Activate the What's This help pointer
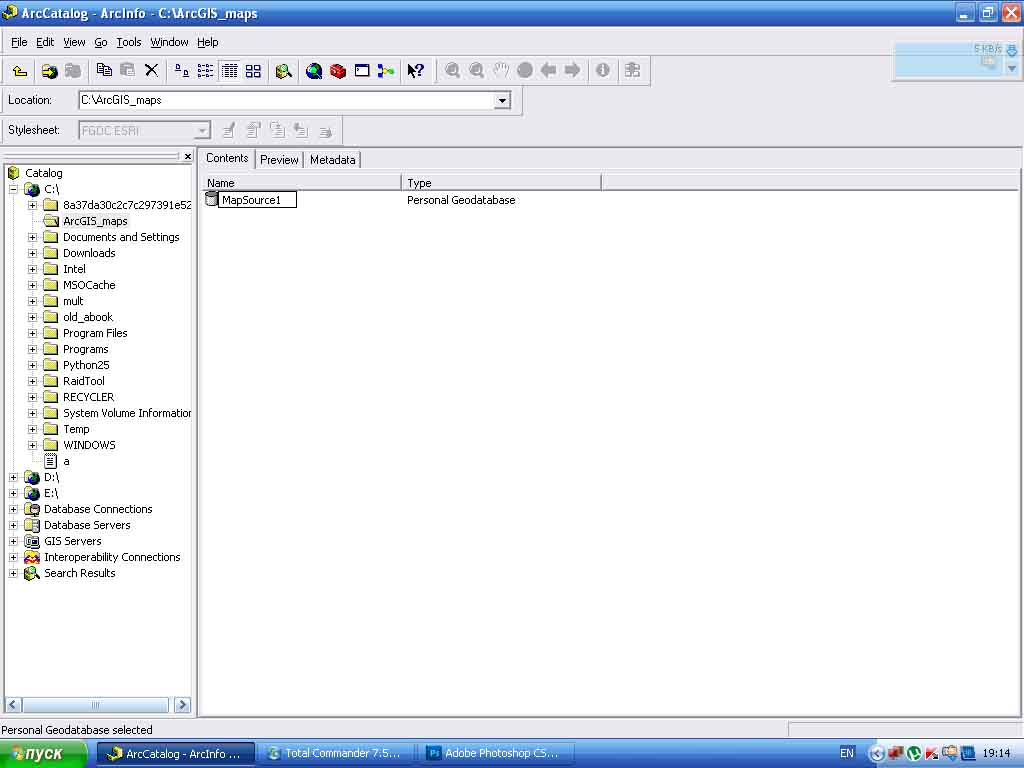Viewport: 1024px width, 768px height. click(x=415, y=71)
